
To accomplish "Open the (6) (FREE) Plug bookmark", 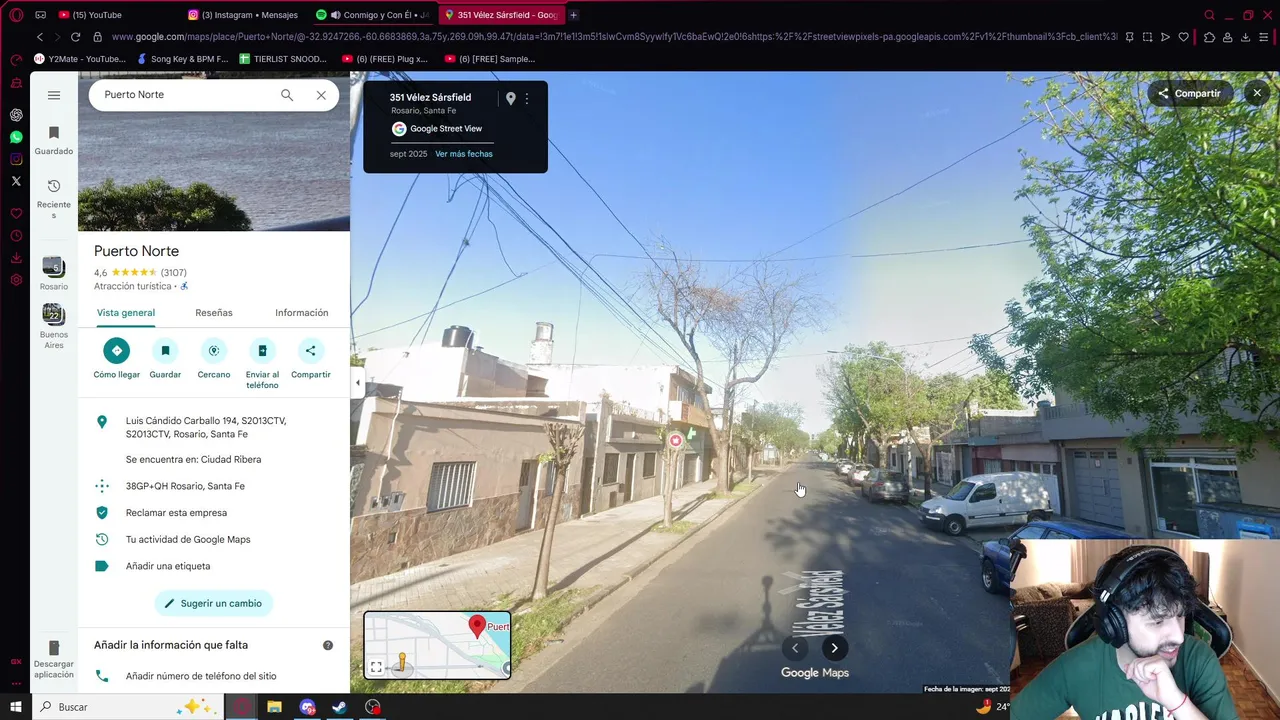I will click(x=385, y=59).
